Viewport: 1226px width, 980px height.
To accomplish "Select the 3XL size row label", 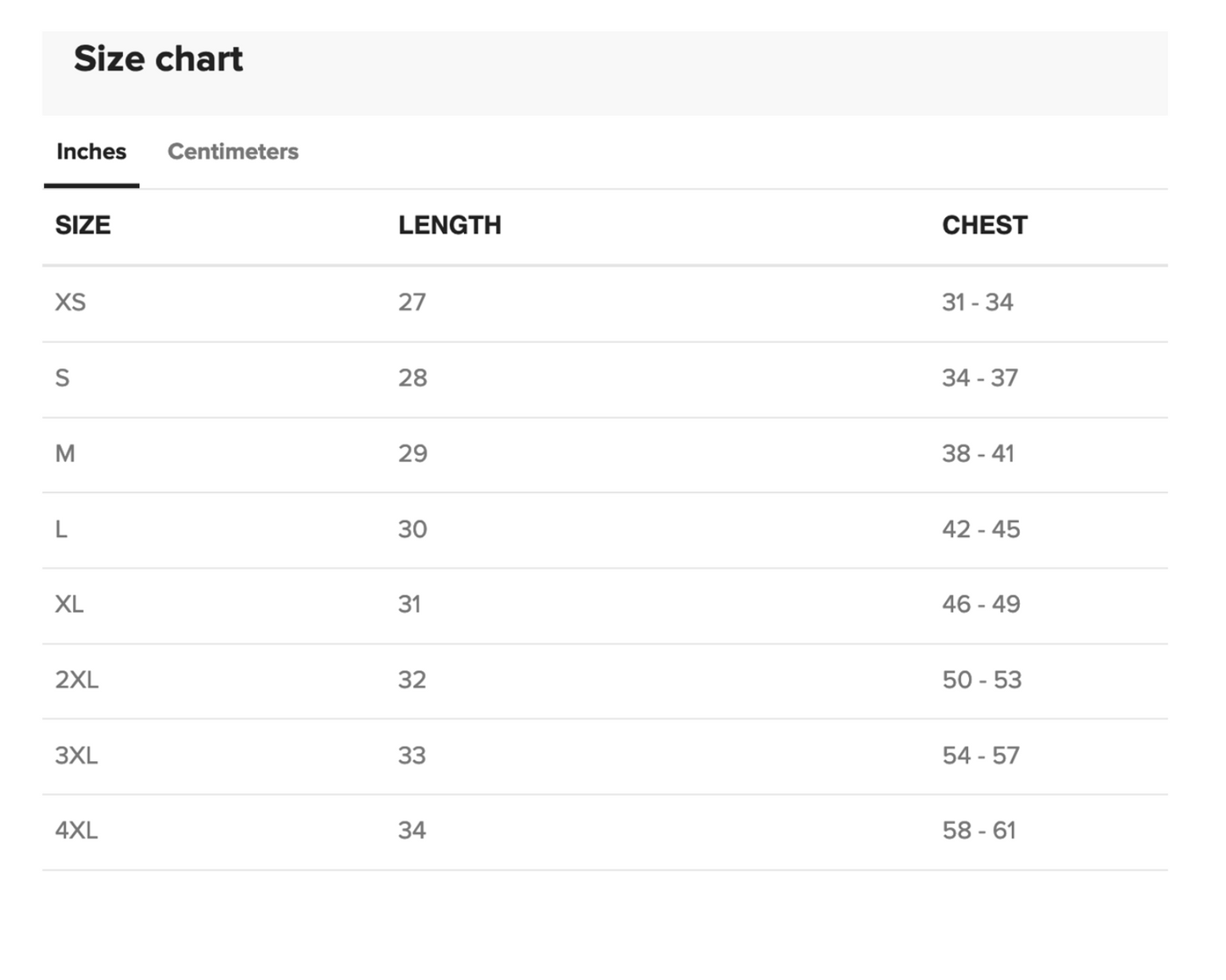I will pyautogui.click(x=76, y=755).
